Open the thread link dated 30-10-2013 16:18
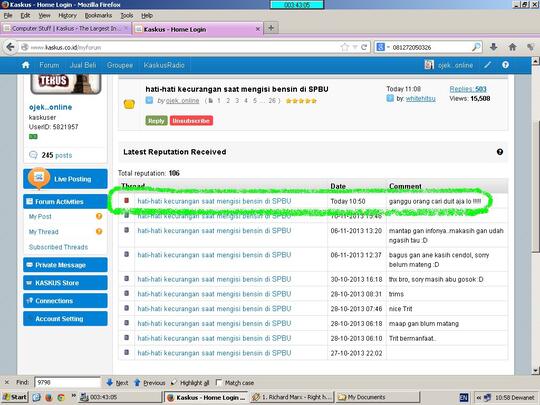This screenshot has height=405, width=540. [x=214, y=279]
